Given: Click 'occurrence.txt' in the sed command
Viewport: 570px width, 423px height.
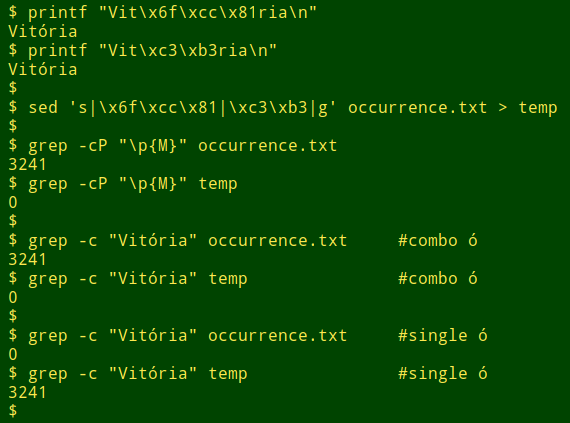Looking at the screenshot, I should coord(417,108).
